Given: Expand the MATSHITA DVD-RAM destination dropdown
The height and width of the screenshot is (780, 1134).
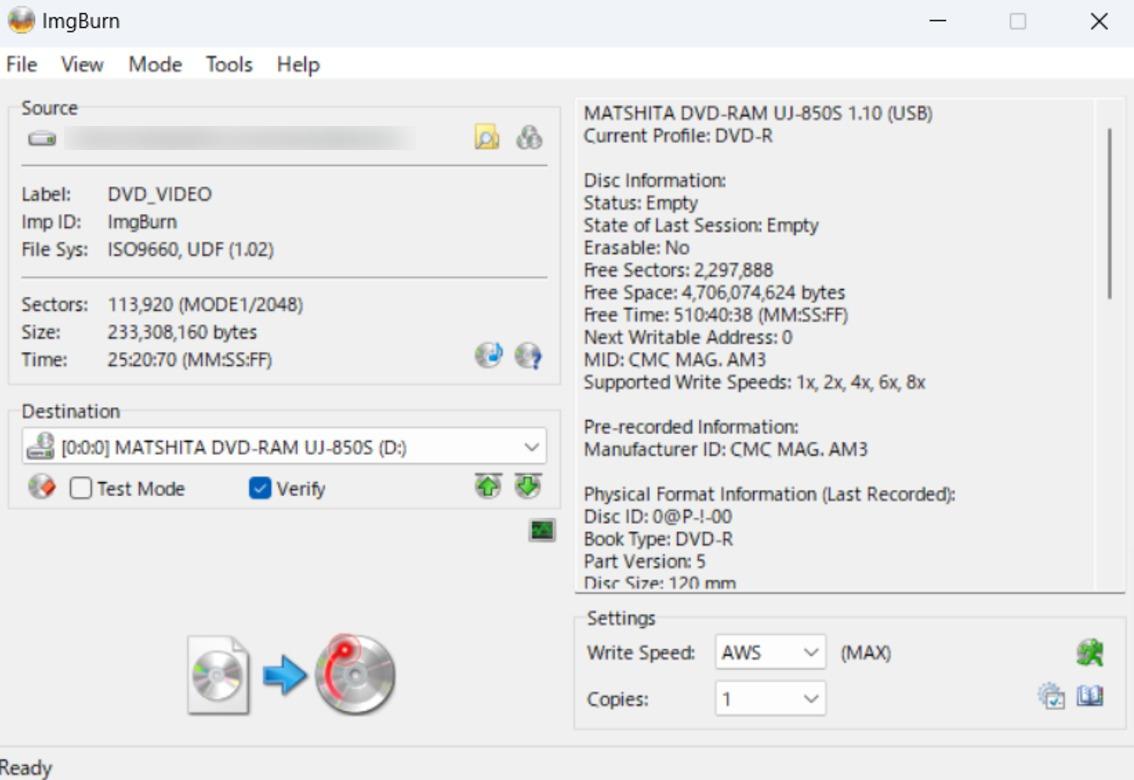Looking at the screenshot, I should pos(284,447).
